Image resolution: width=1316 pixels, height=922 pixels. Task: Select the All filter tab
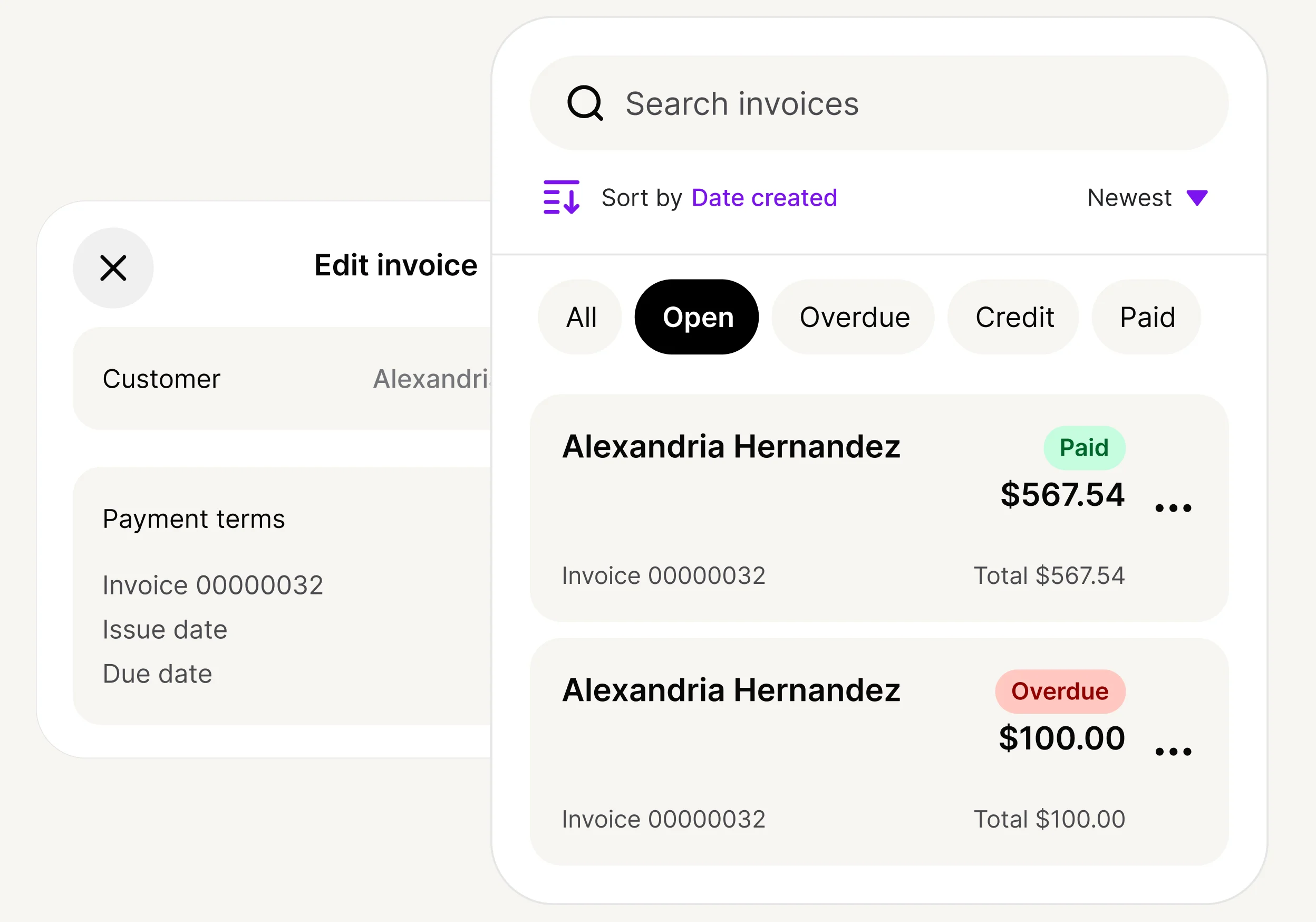pos(580,317)
